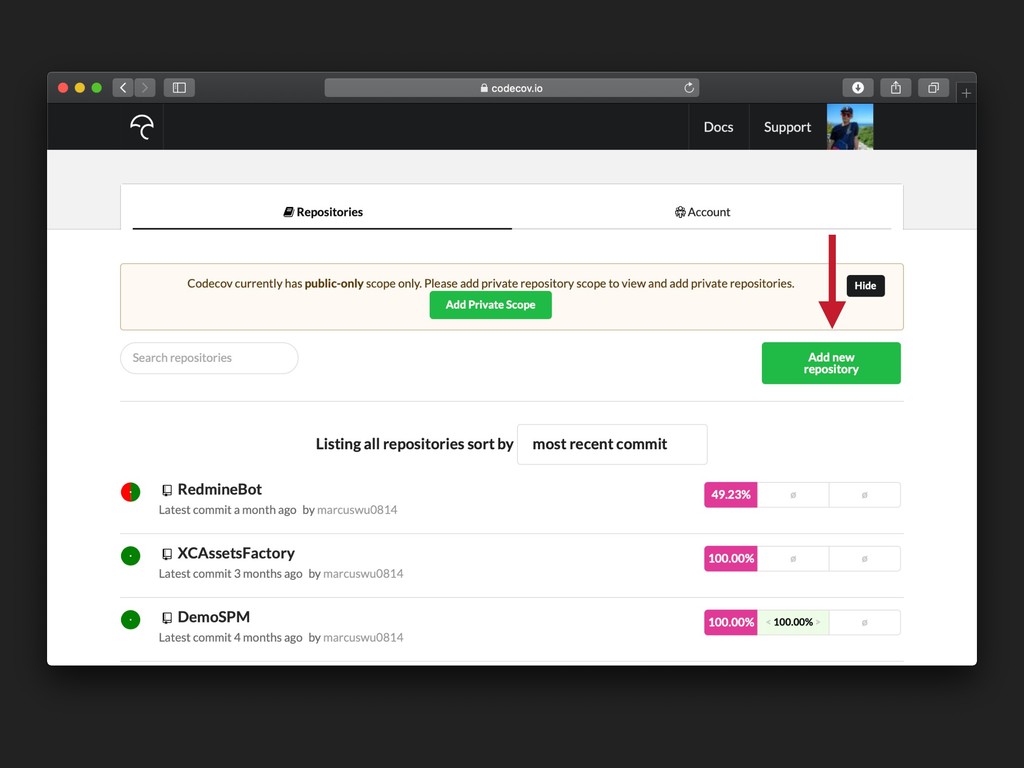The image size is (1024, 768).
Task: Click the repo icon beside DemoSPM
Action: (x=167, y=617)
